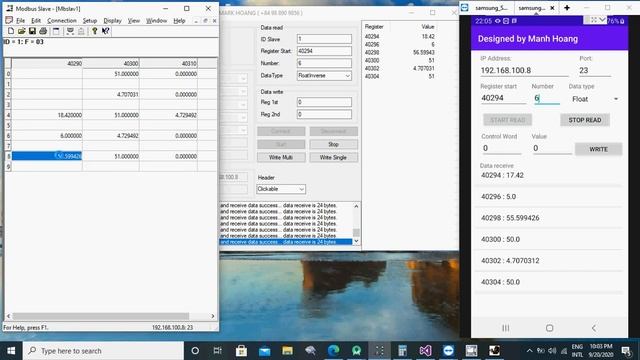Open File Explorer from taskbar
Image resolution: width=640 pixels, height=360 pixels.
click(x=287, y=351)
